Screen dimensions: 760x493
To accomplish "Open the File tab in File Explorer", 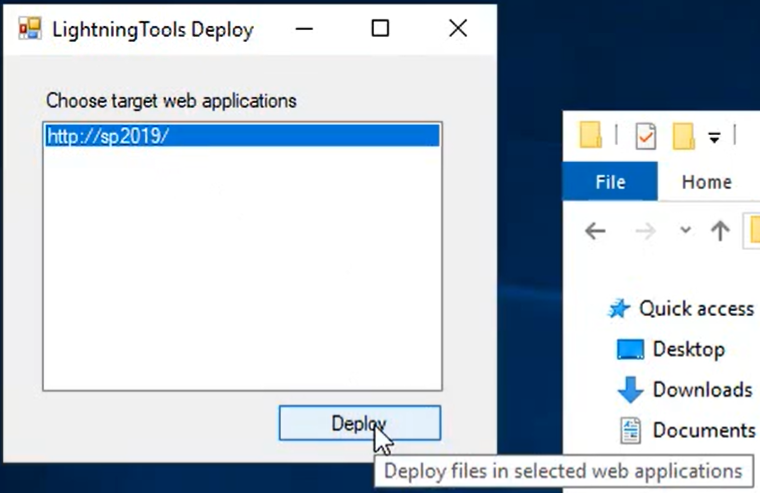I will coord(610,182).
